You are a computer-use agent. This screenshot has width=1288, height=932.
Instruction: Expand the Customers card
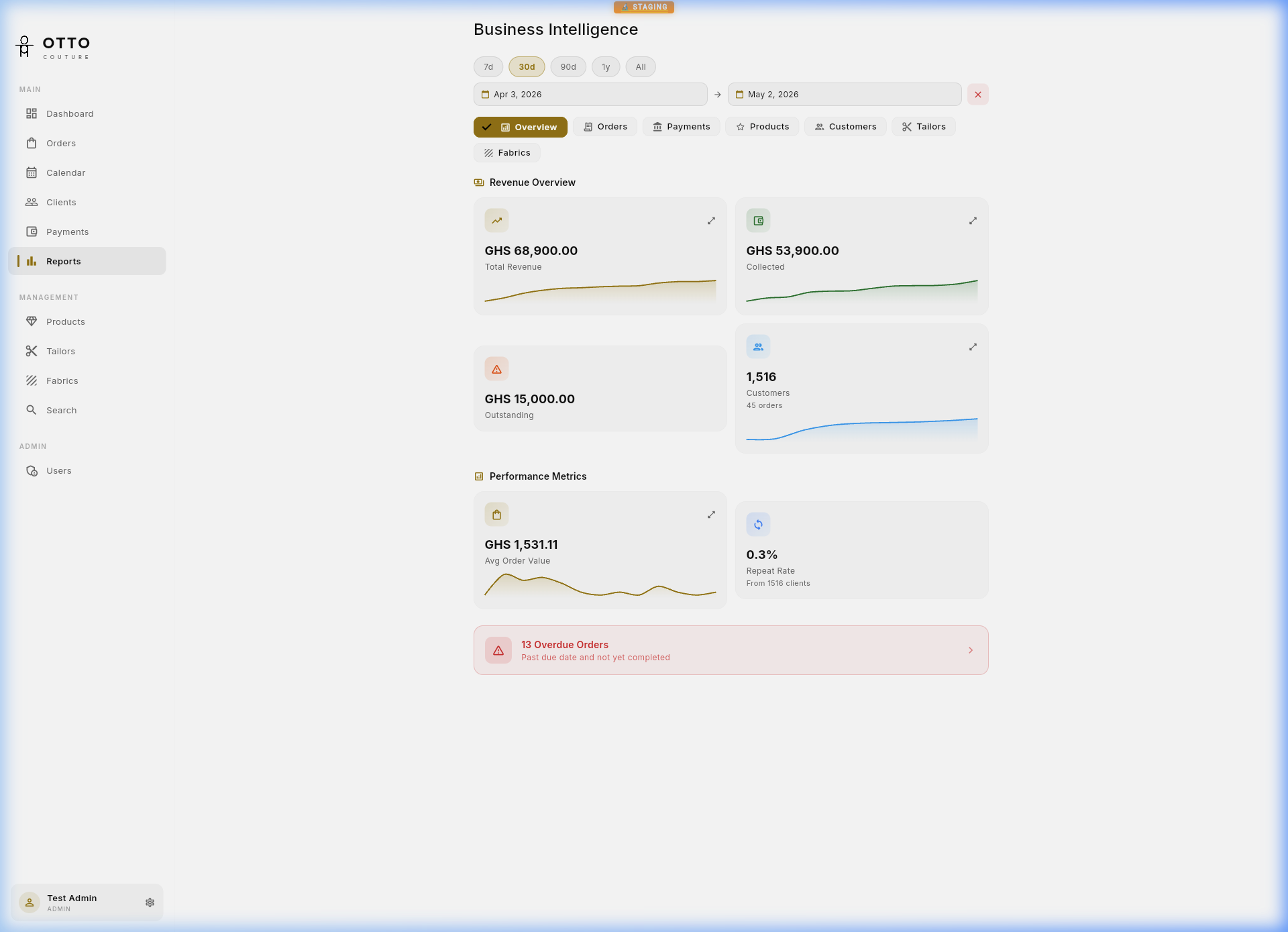click(x=973, y=347)
